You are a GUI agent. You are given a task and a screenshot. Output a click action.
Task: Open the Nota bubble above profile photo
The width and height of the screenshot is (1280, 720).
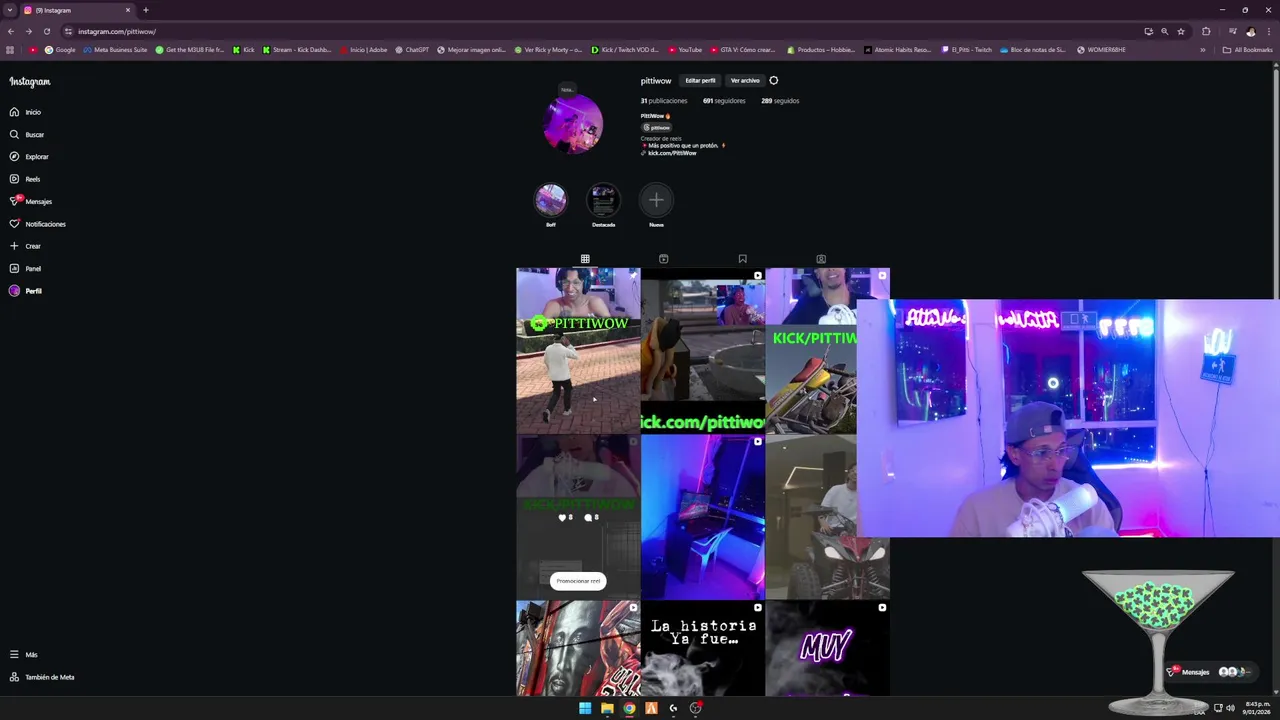click(566, 90)
